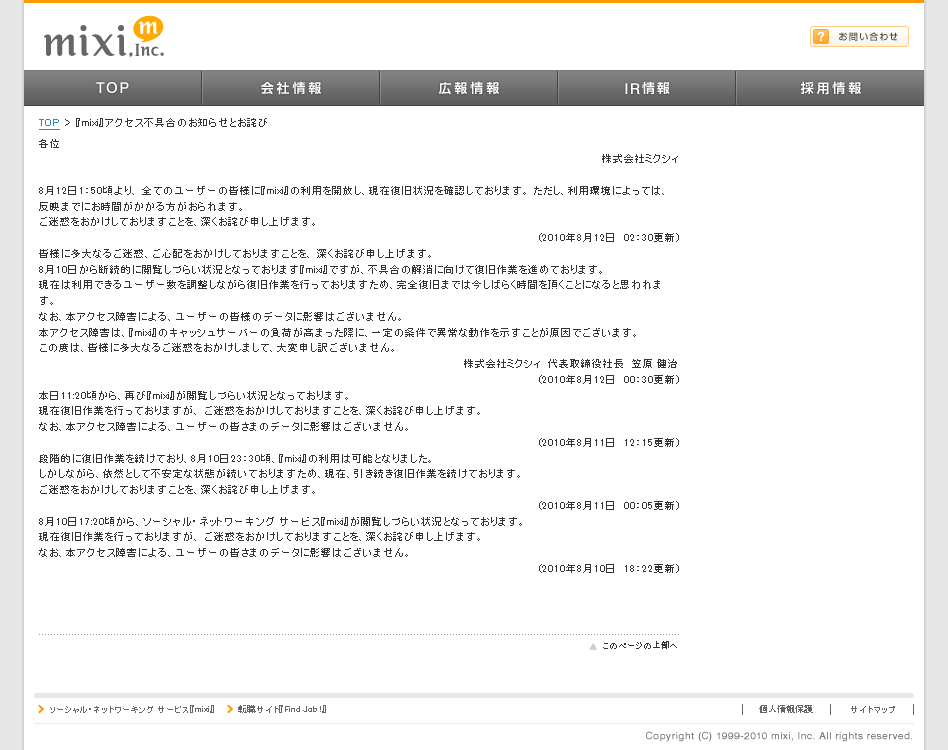Click orange arrow before 転職サイト link
This screenshot has width=948, height=750.
click(229, 709)
